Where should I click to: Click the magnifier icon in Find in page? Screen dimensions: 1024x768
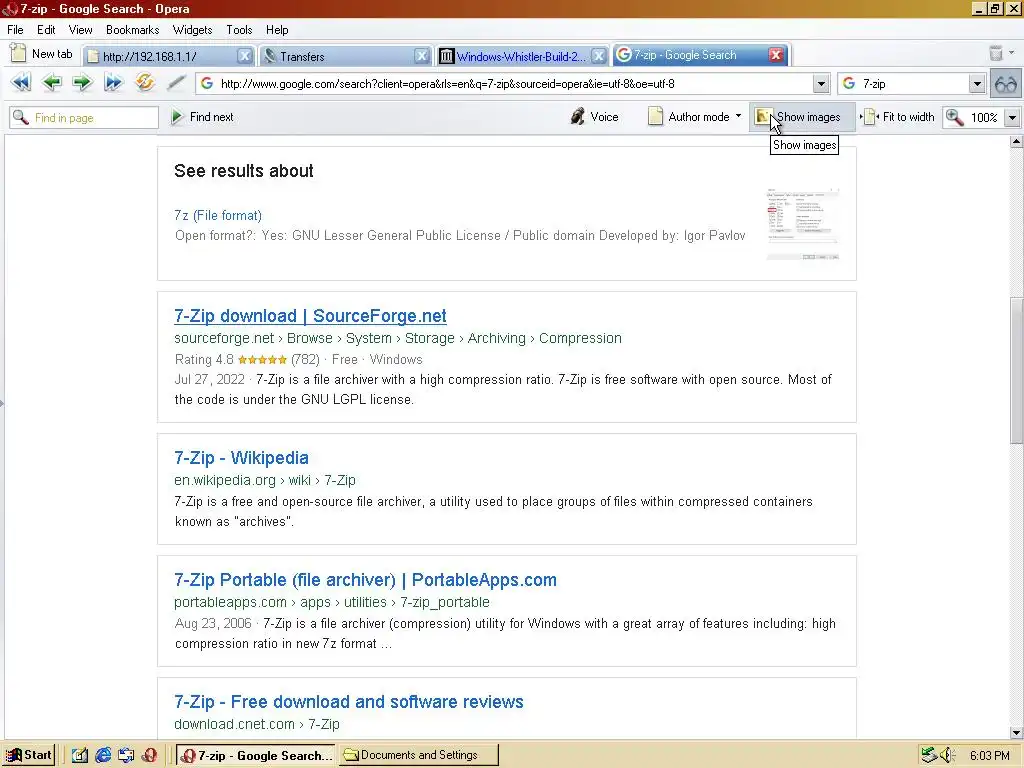(21, 118)
